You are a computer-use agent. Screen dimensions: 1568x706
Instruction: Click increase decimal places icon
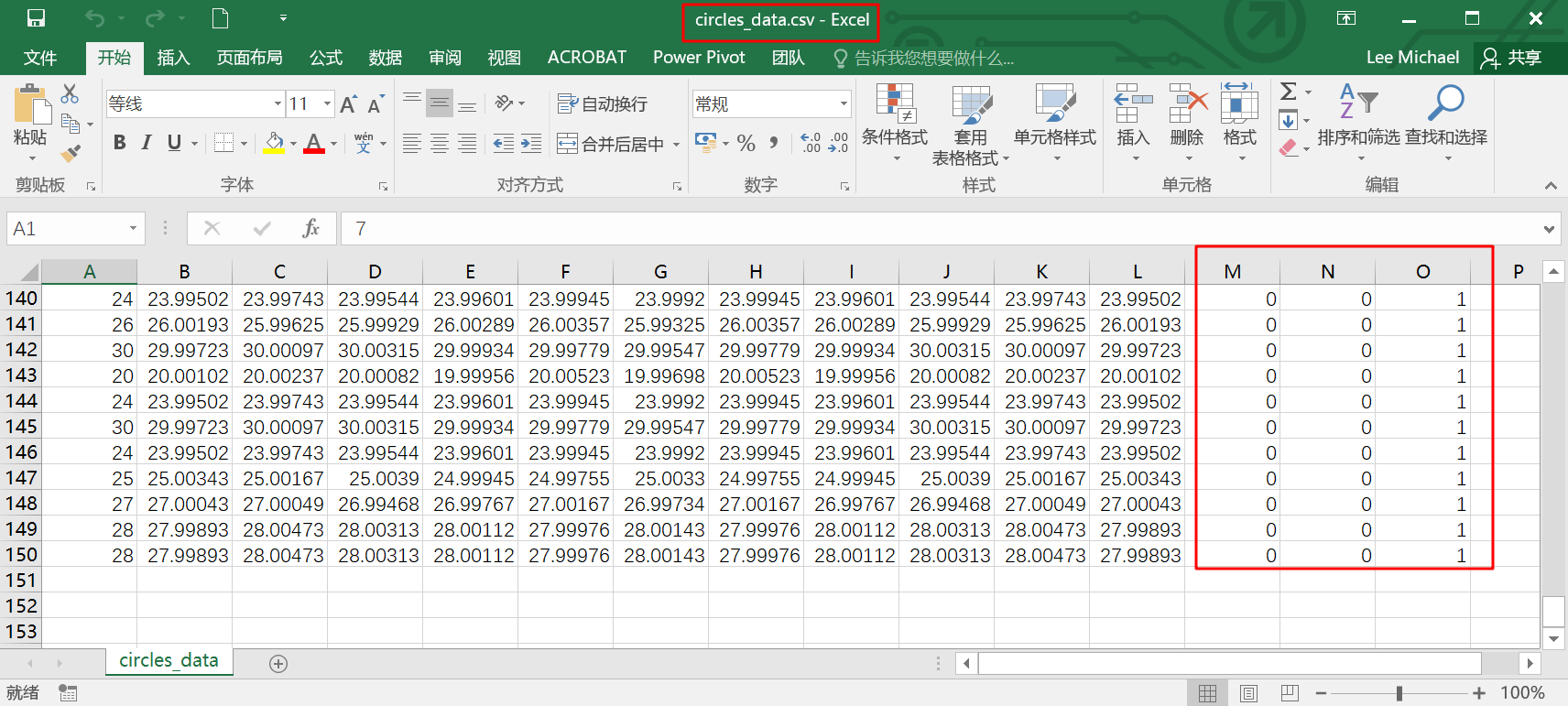(811, 143)
